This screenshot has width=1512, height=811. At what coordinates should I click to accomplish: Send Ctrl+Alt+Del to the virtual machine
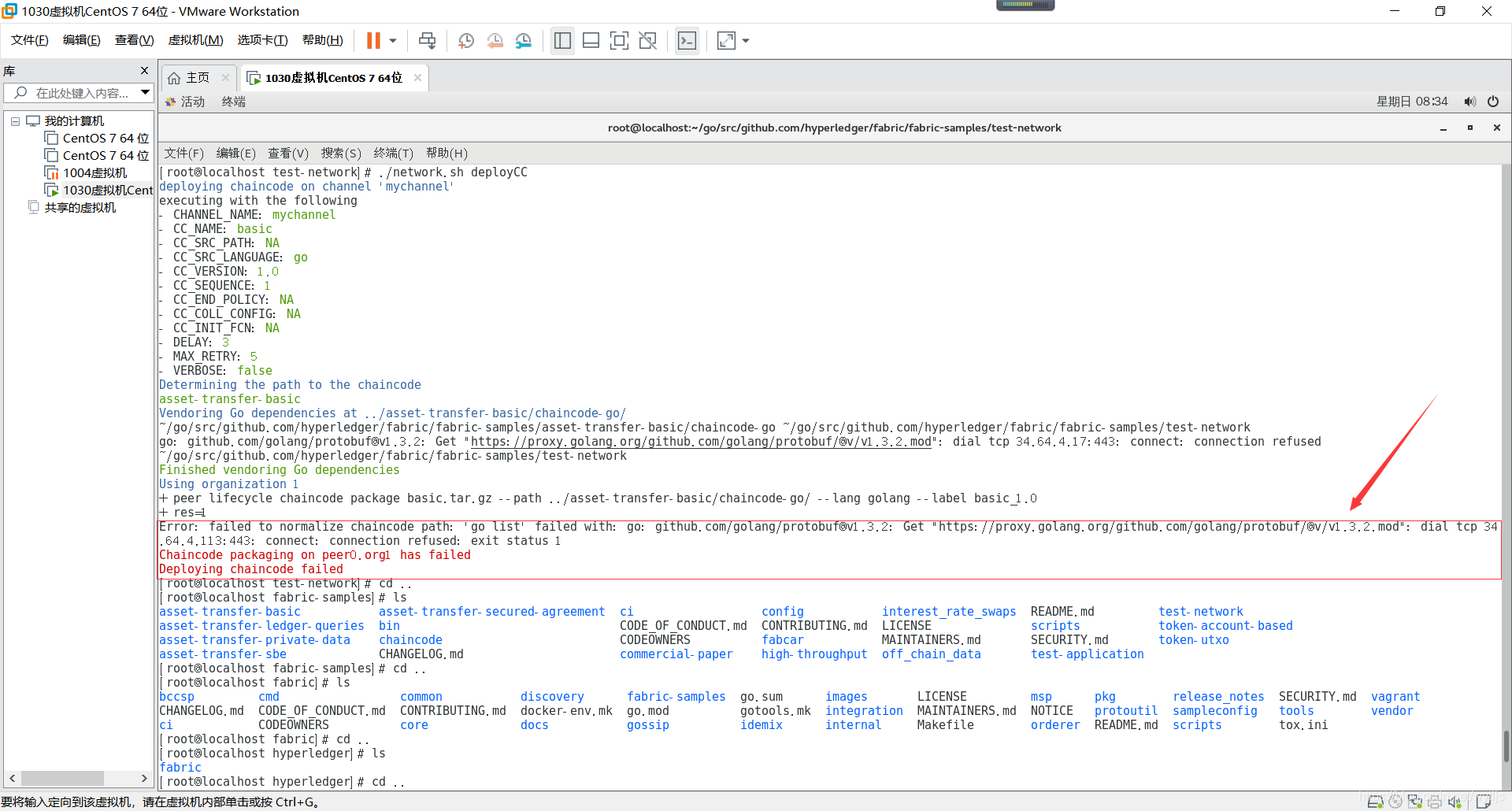(x=427, y=40)
